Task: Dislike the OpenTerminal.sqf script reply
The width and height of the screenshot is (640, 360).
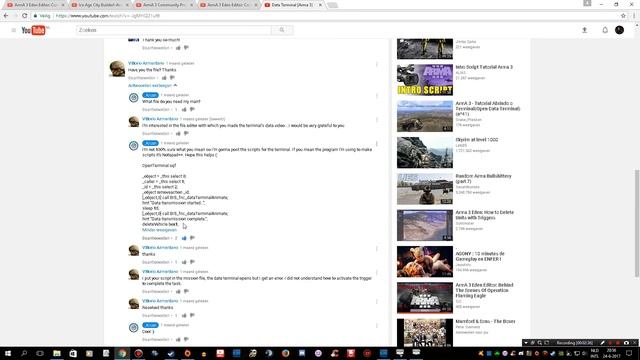Action: [192, 238]
